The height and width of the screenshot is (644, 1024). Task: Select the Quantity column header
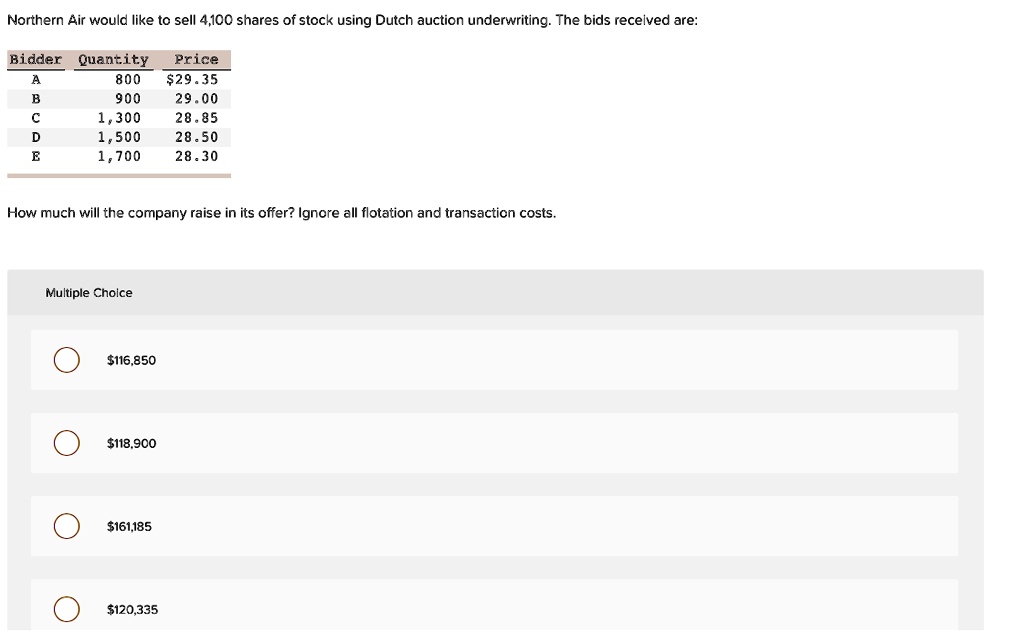[113, 59]
